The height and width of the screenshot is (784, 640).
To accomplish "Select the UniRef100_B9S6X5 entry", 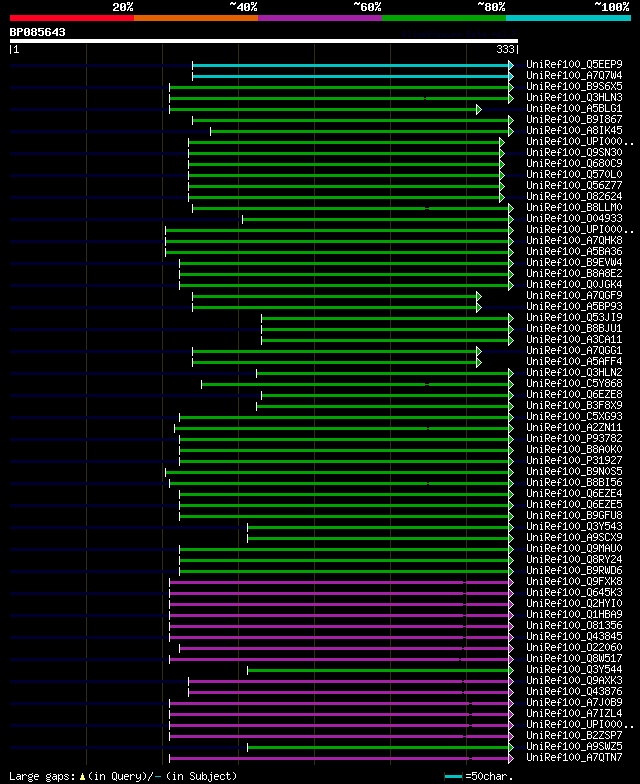I will click(574, 86).
